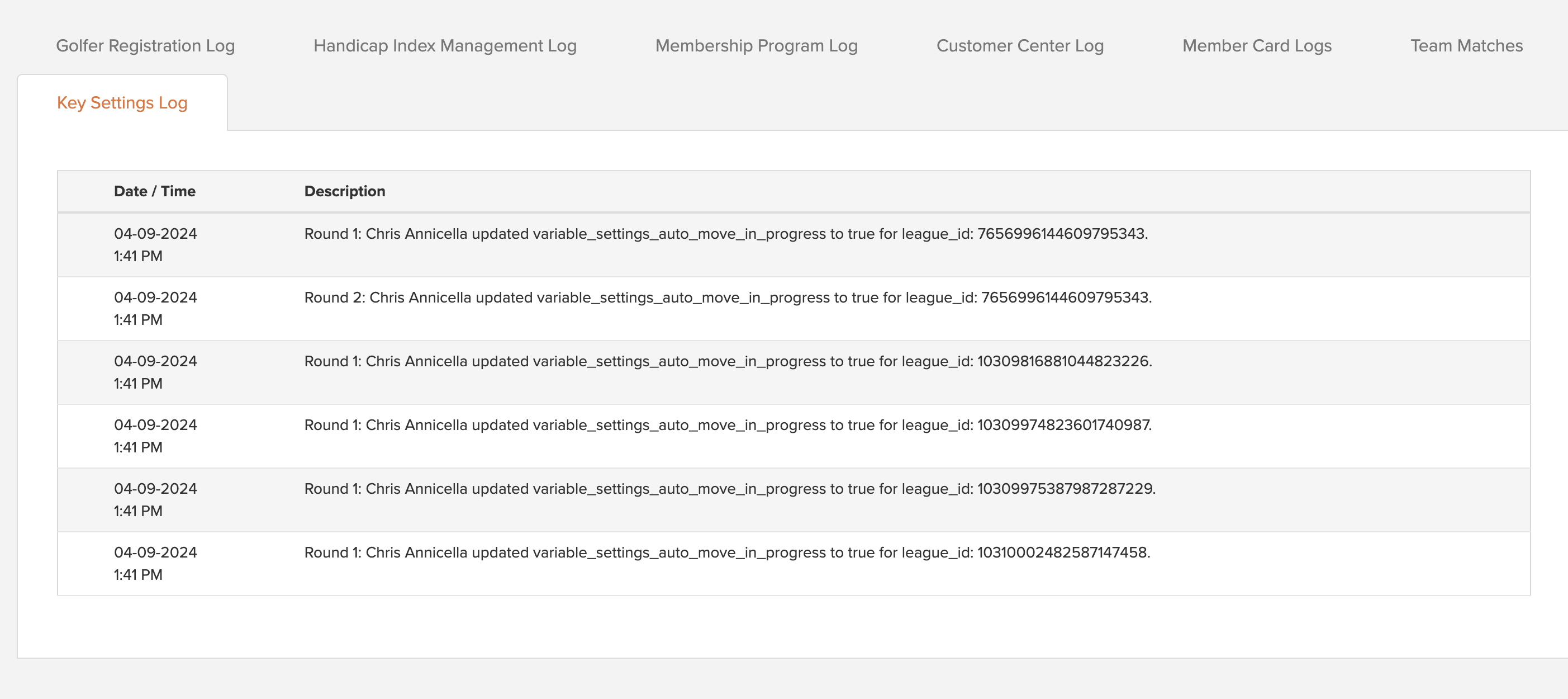The width and height of the screenshot is (1568, 699).
Task: Select Round 2 entry for league_id 7656996144609795343
Action: [x=793, y=309]
